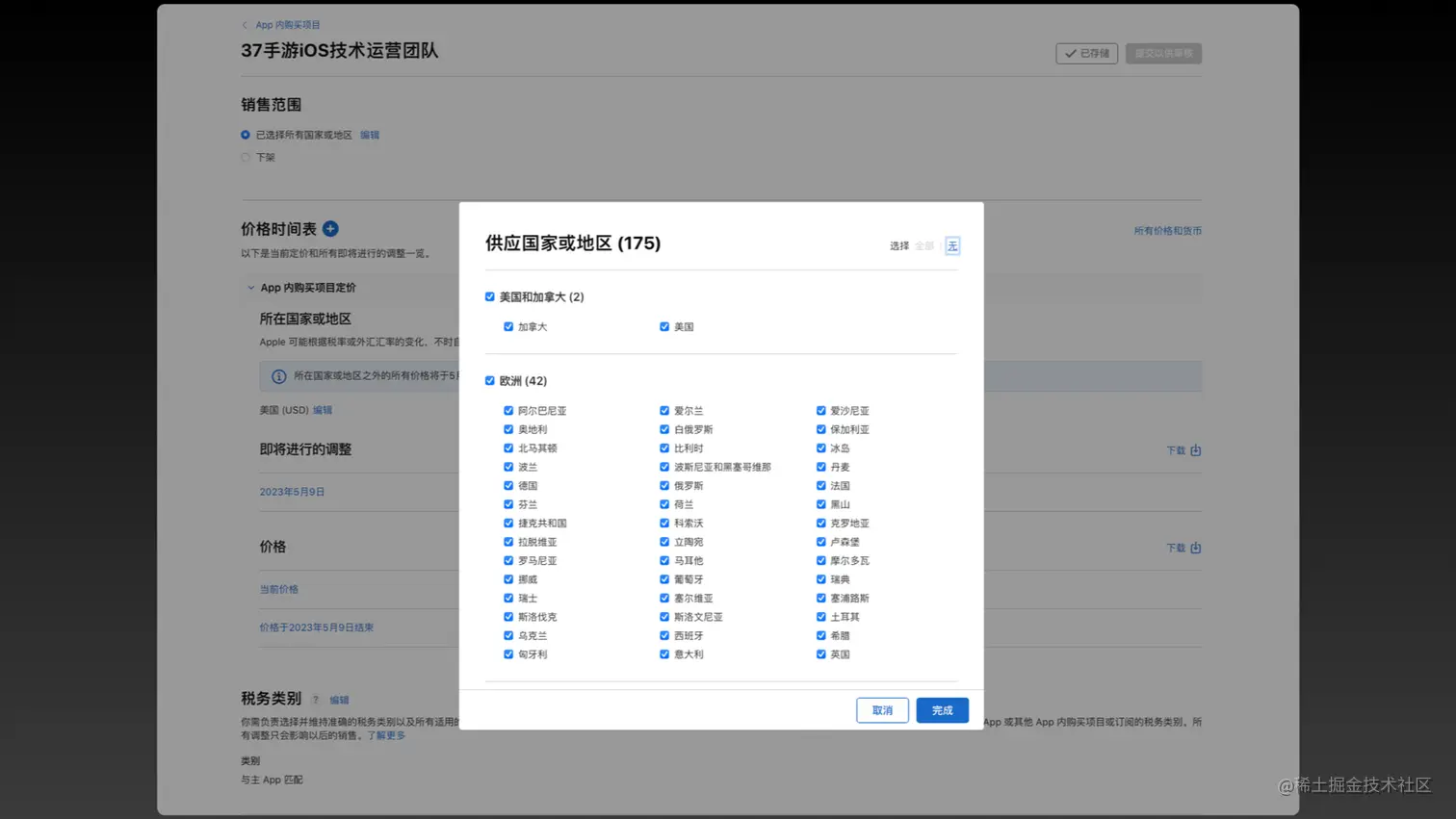
Task: Go back via App 内购买项目 link
Action: (288, 25)
